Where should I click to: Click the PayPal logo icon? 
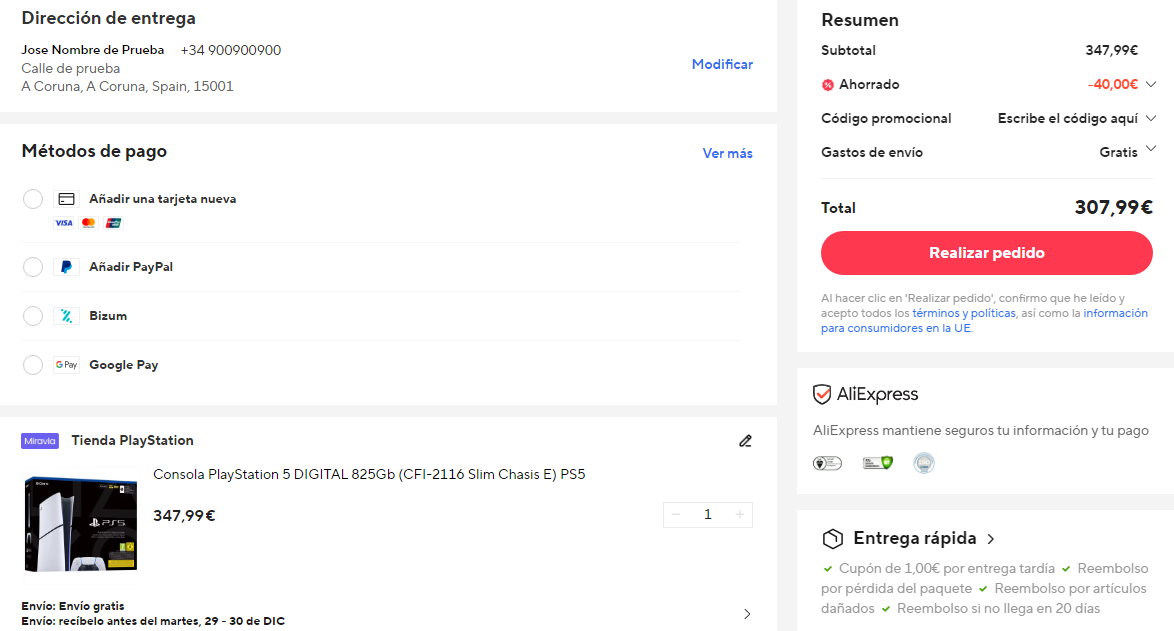coord(66,267)
